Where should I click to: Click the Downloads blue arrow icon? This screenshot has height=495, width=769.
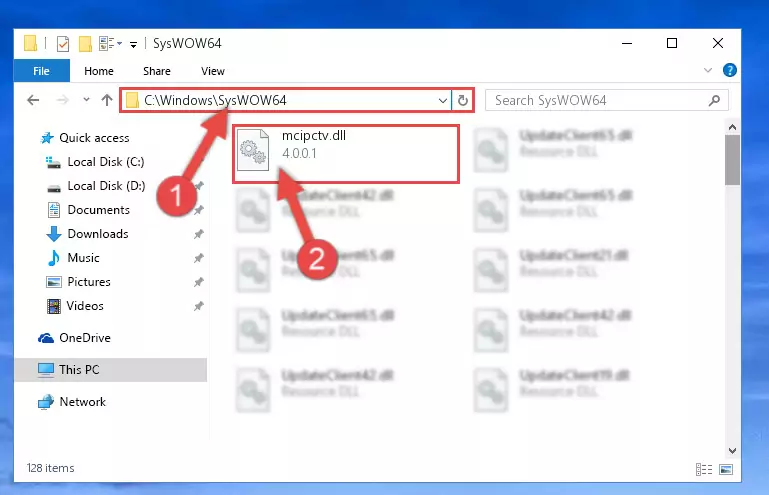point(54,234)
